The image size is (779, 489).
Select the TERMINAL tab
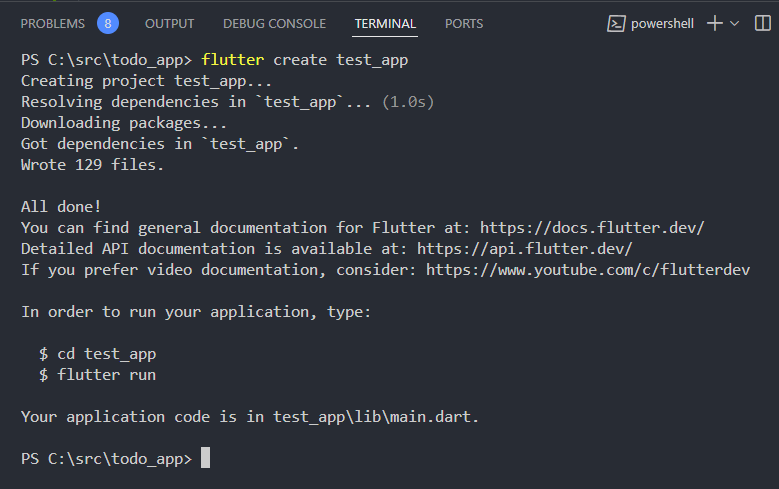pyautogui.click(x=385, y=23)
